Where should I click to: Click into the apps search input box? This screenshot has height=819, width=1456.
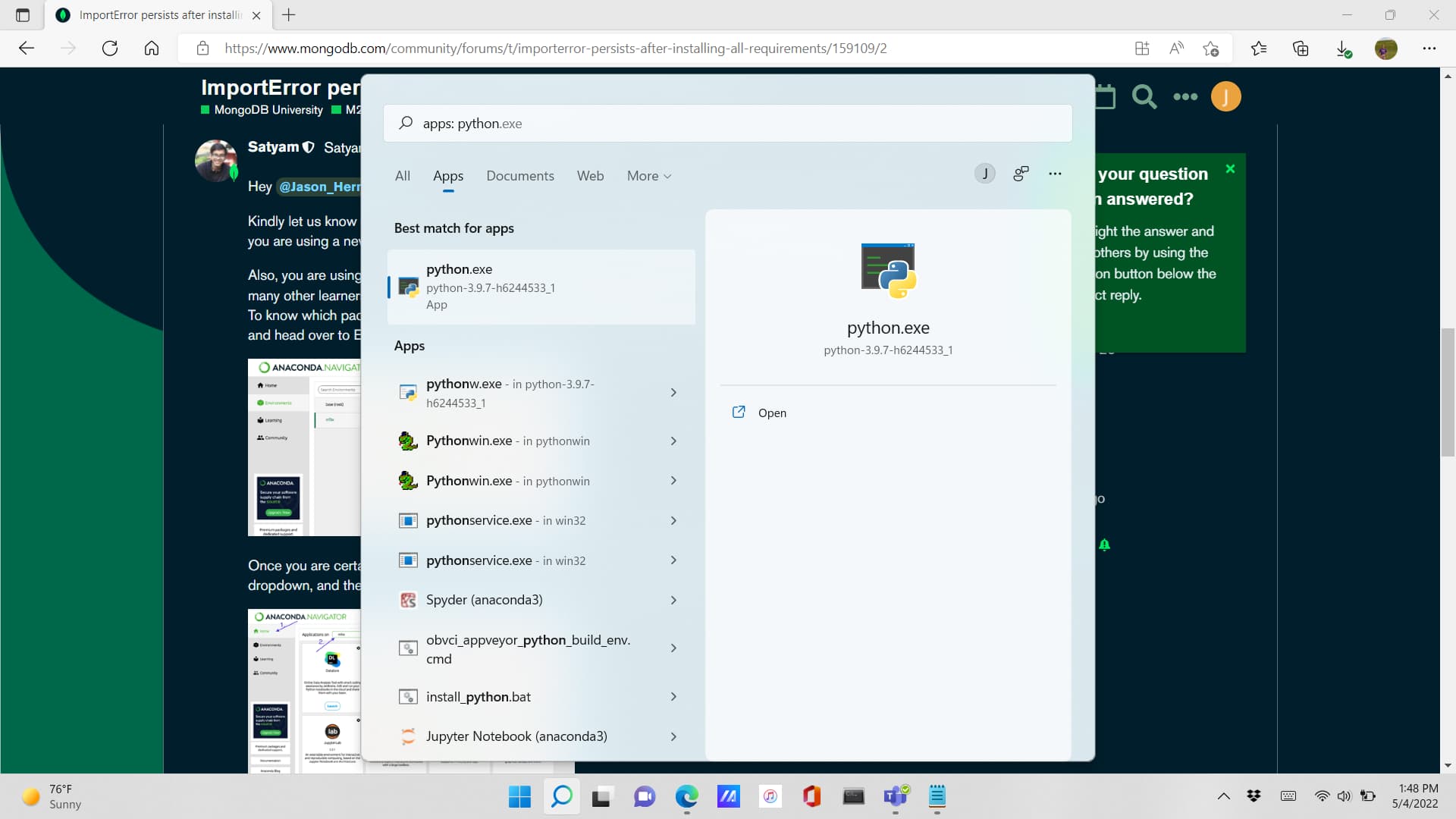(728, 123)
